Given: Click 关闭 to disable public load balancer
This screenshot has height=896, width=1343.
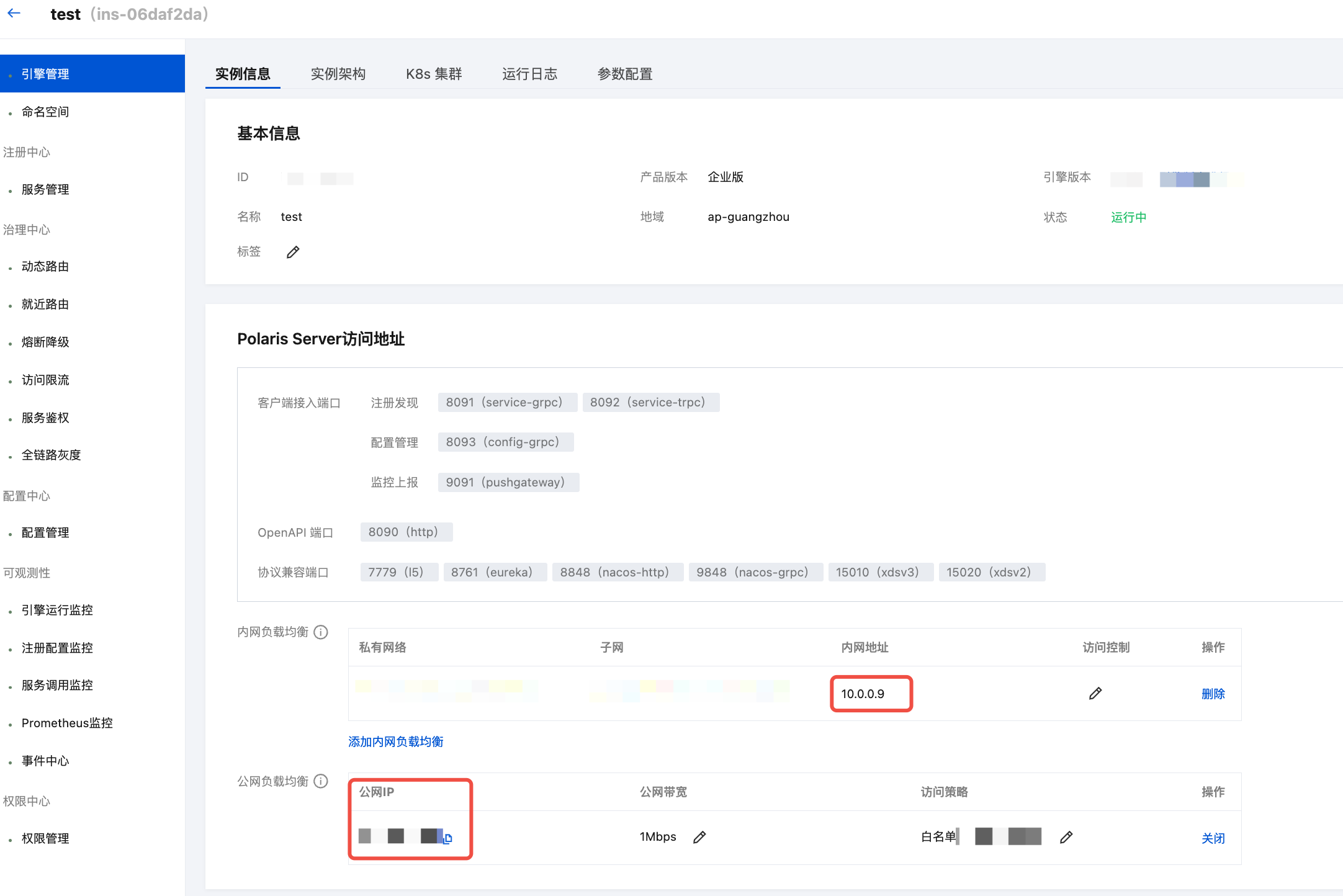Looking at the screenshot, I should [x=1213, y=838].
